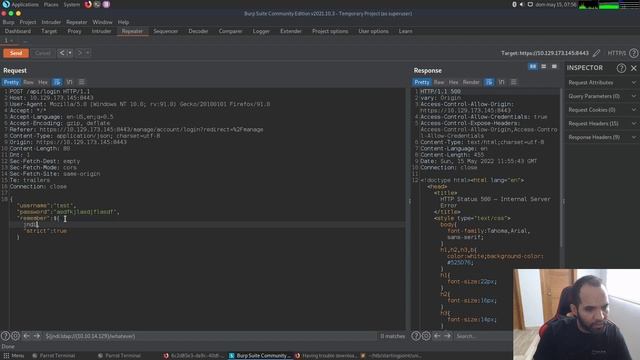Image resolution: width=640 pixels, height=360 pixels.
Task: Select Pretty view in Request panel
Action: pos(11,82)
